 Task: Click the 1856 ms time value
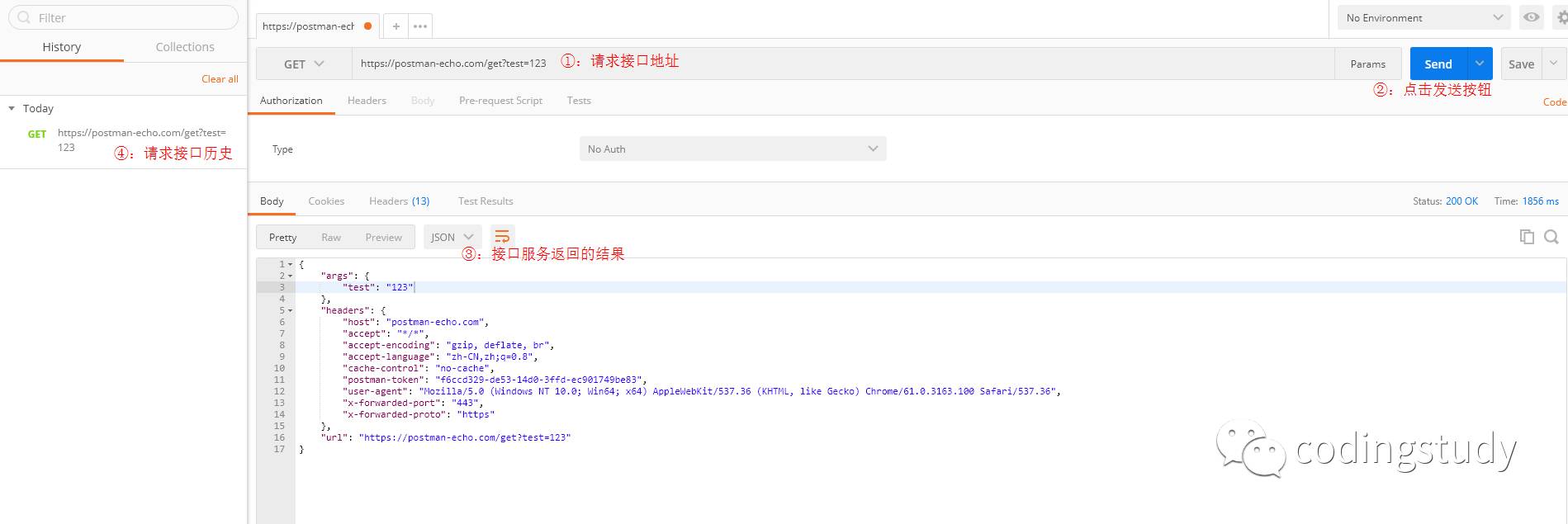(x=1541, y=201)
